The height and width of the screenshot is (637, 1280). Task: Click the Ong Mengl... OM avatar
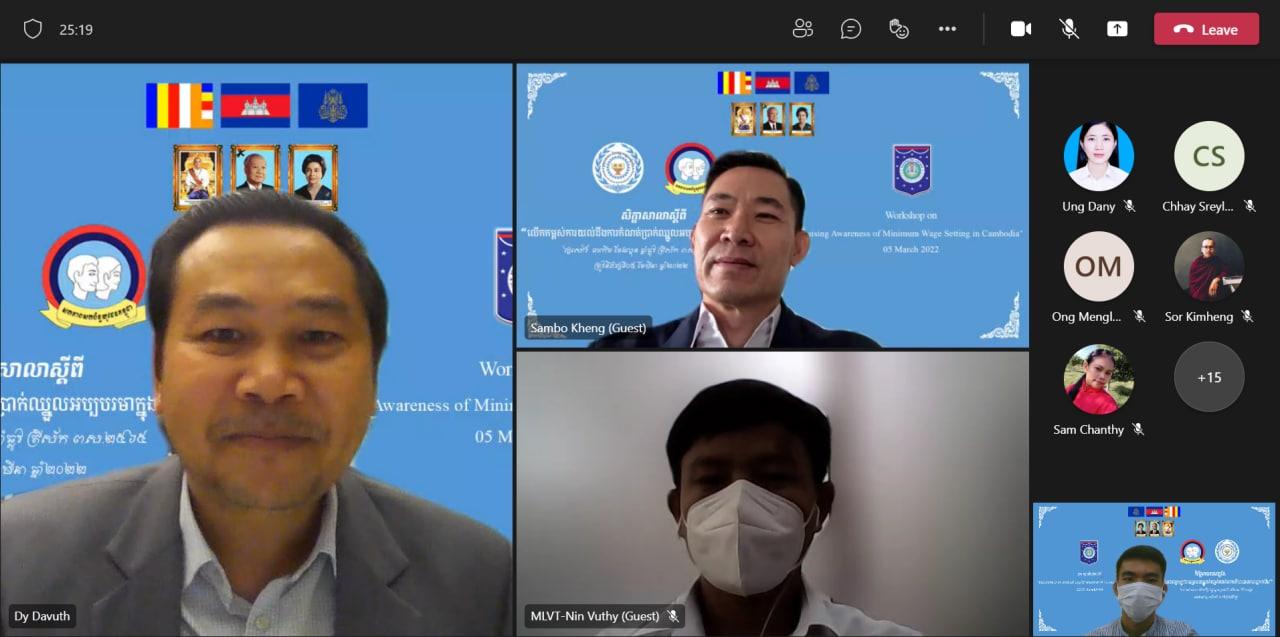1098,266
